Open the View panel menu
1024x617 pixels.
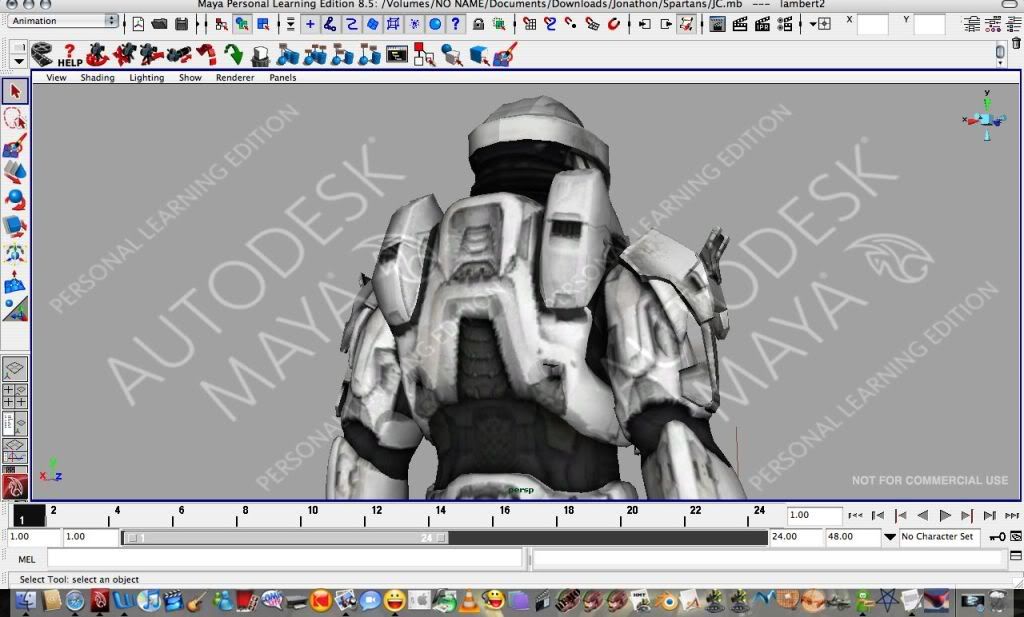(x=56, y=78)
